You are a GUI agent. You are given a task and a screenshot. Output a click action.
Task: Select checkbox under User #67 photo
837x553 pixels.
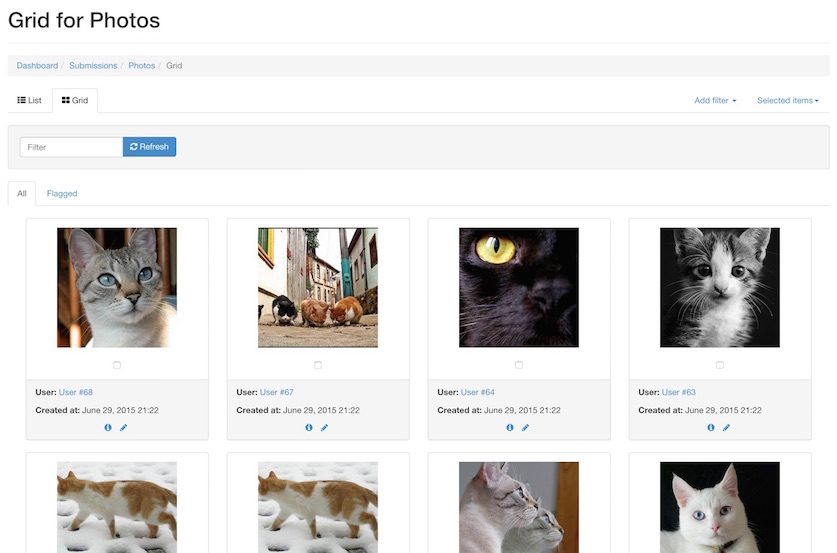[318, 365]
